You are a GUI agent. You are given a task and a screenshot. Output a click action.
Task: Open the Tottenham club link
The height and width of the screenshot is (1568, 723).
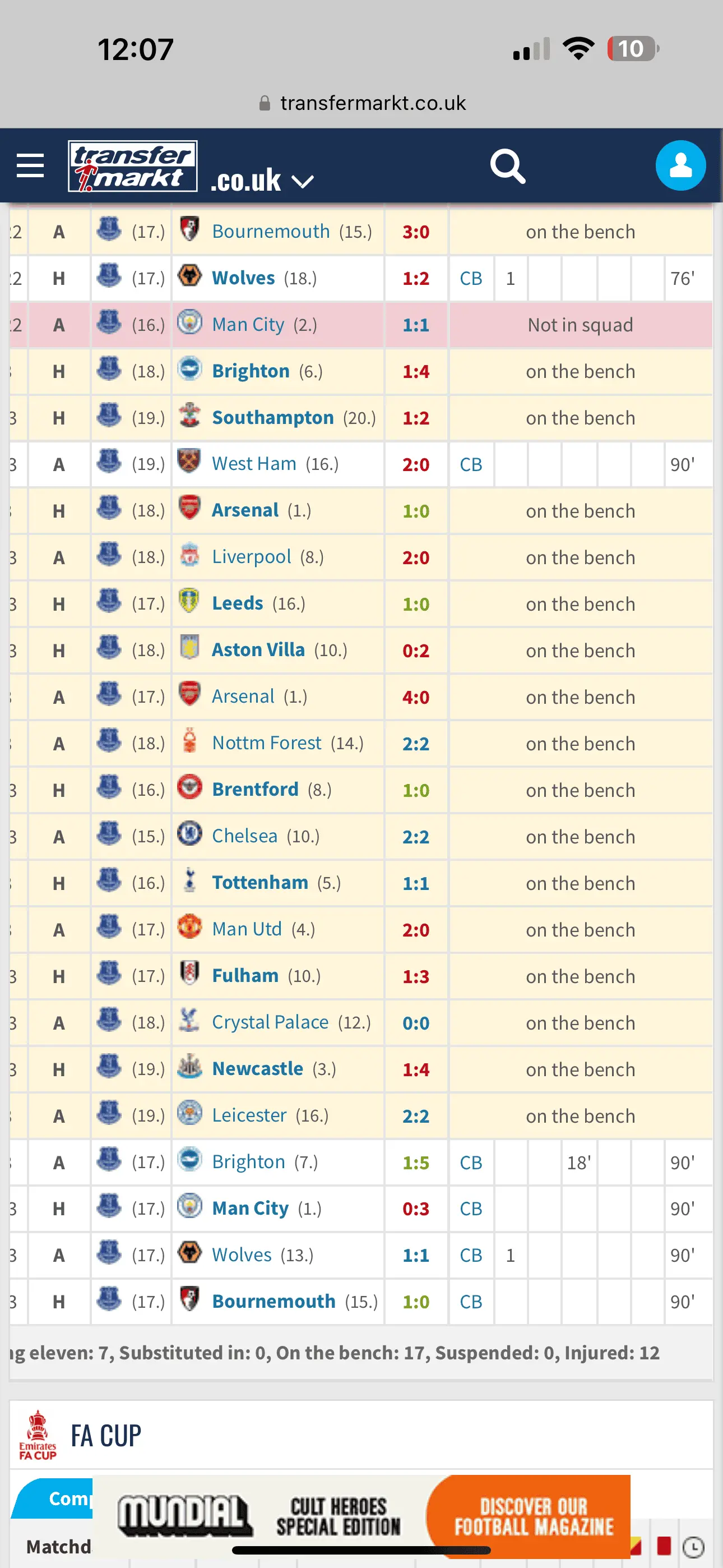260,883
